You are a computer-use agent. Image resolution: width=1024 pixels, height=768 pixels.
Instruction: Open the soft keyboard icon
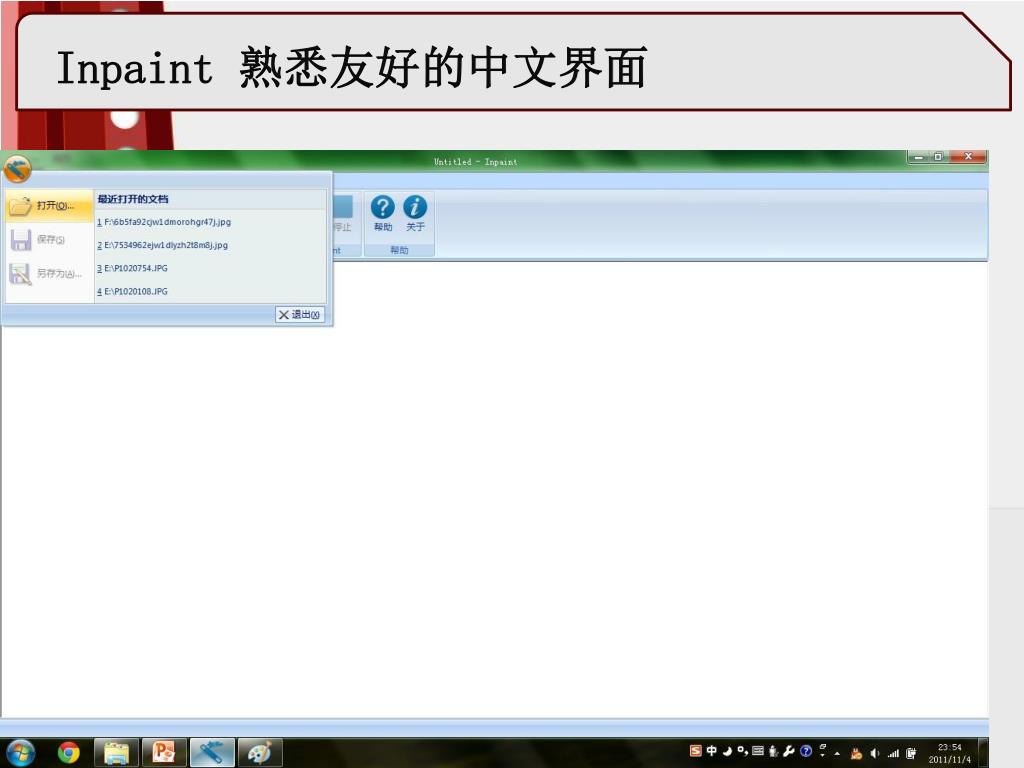[758, 751]
